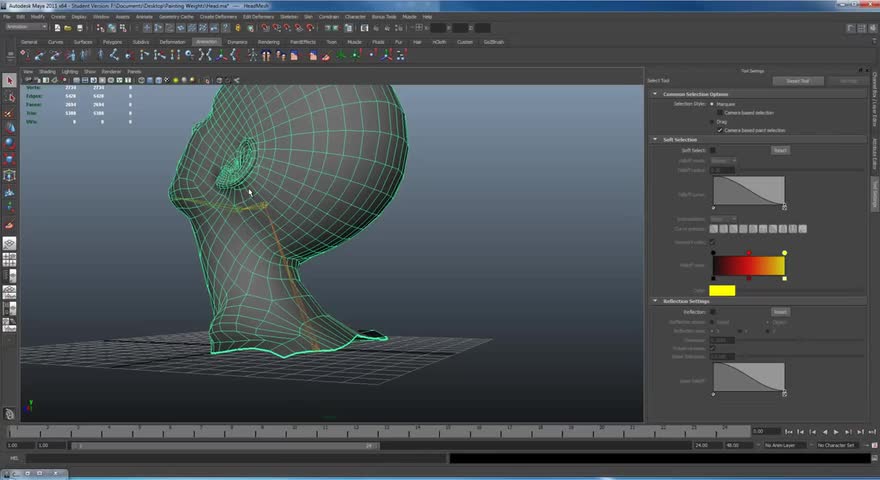This screenshot has height=480, width=880.
Task: Open the Skeleton menu
Action: (288, 17)
